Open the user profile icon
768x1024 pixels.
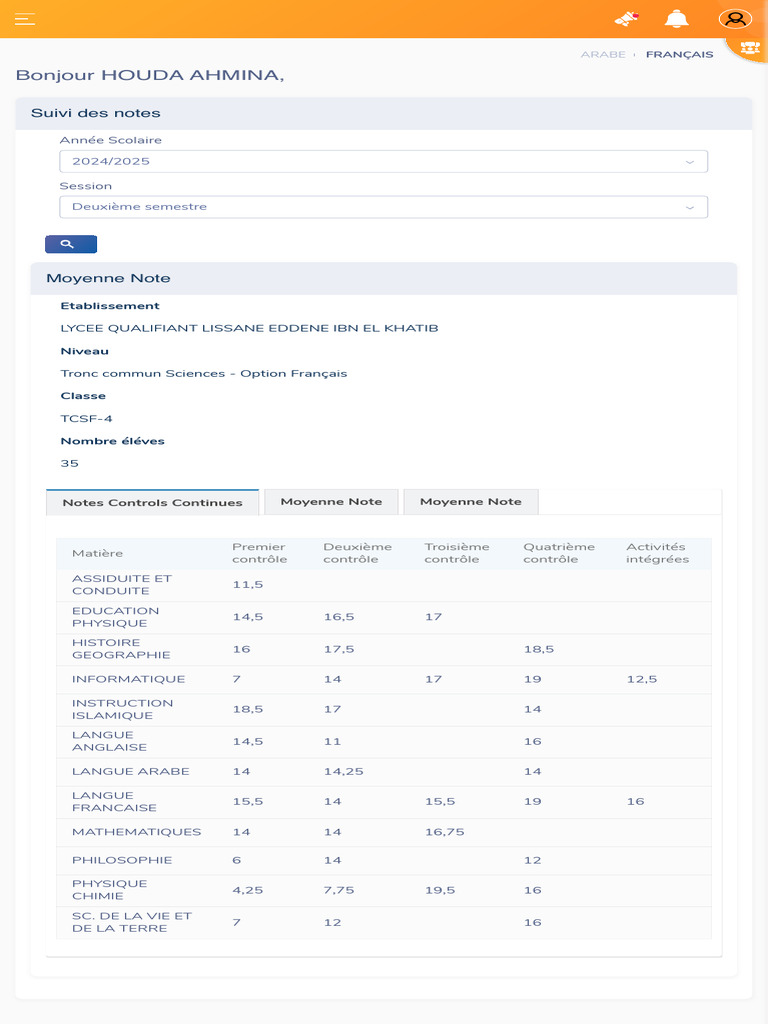(735, 18)
